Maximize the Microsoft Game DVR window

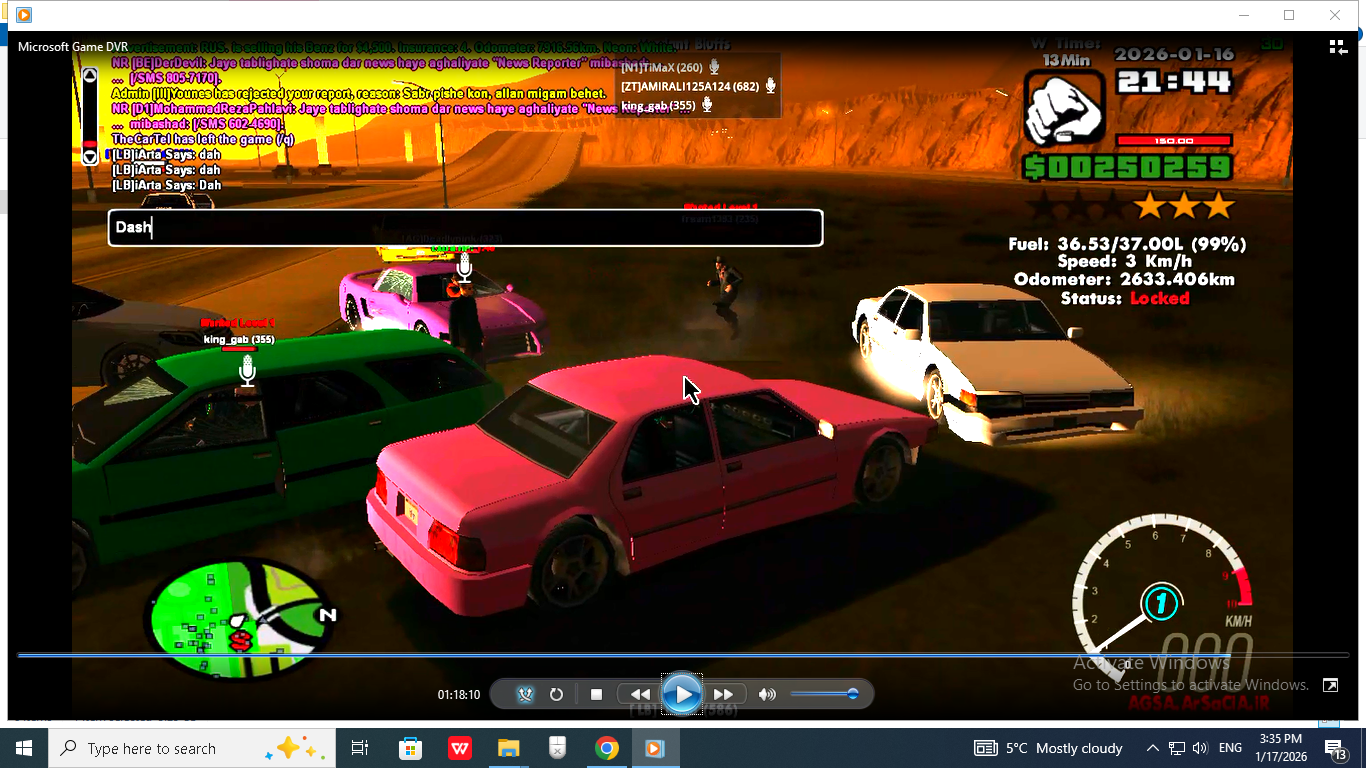(1289, 15)
